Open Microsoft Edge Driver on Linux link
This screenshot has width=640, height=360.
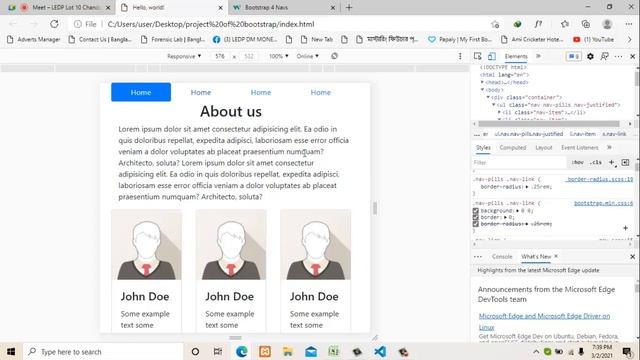(x=544, y=322)
